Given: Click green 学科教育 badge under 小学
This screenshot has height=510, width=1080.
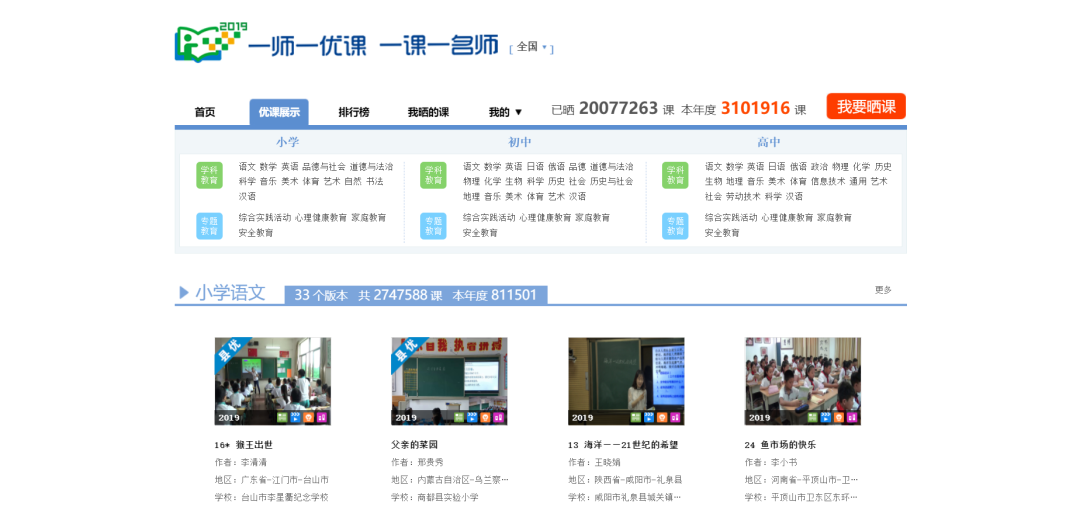Looking at the screenshot, I should (209, 175).
